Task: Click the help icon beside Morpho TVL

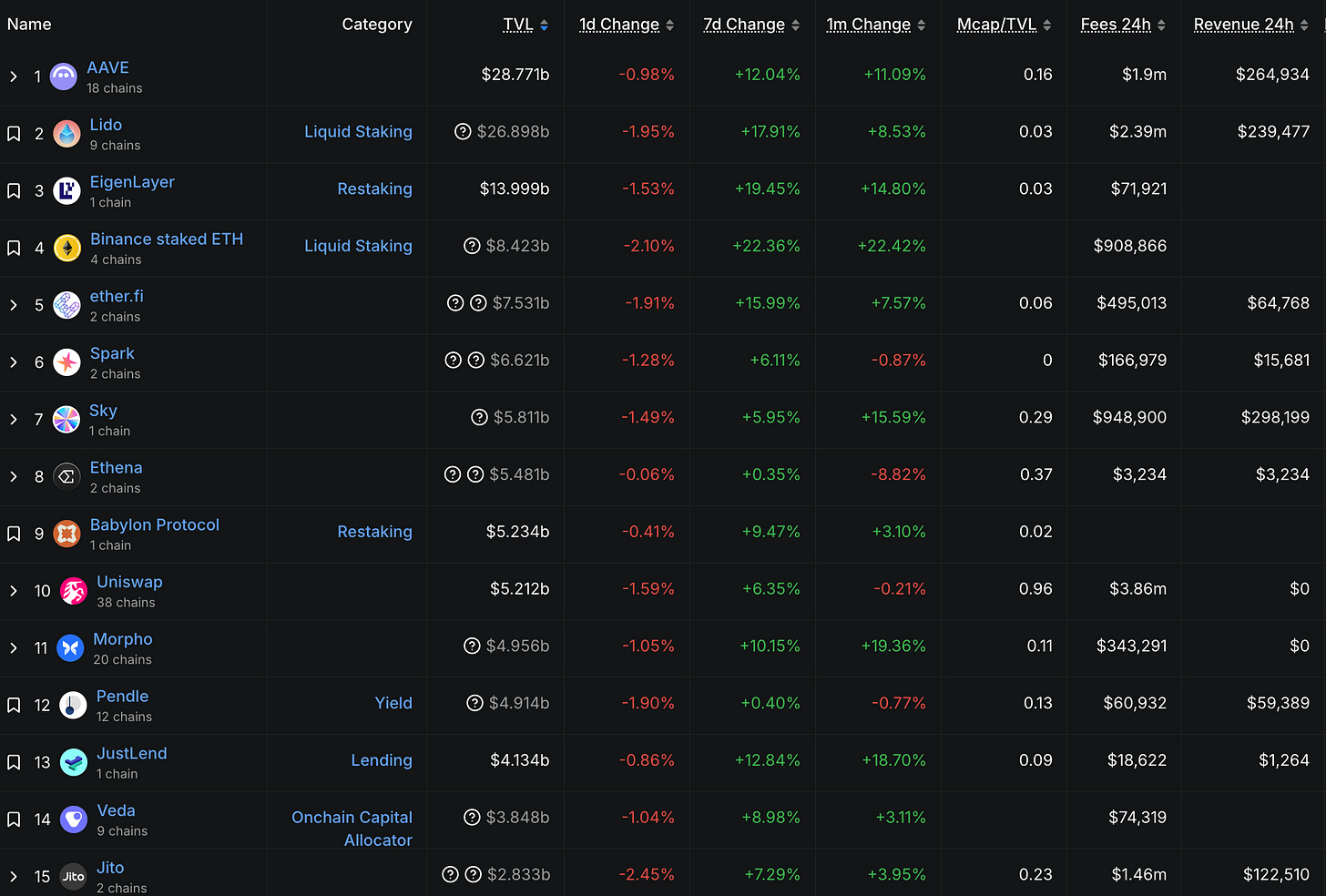Action: point(472,646)
